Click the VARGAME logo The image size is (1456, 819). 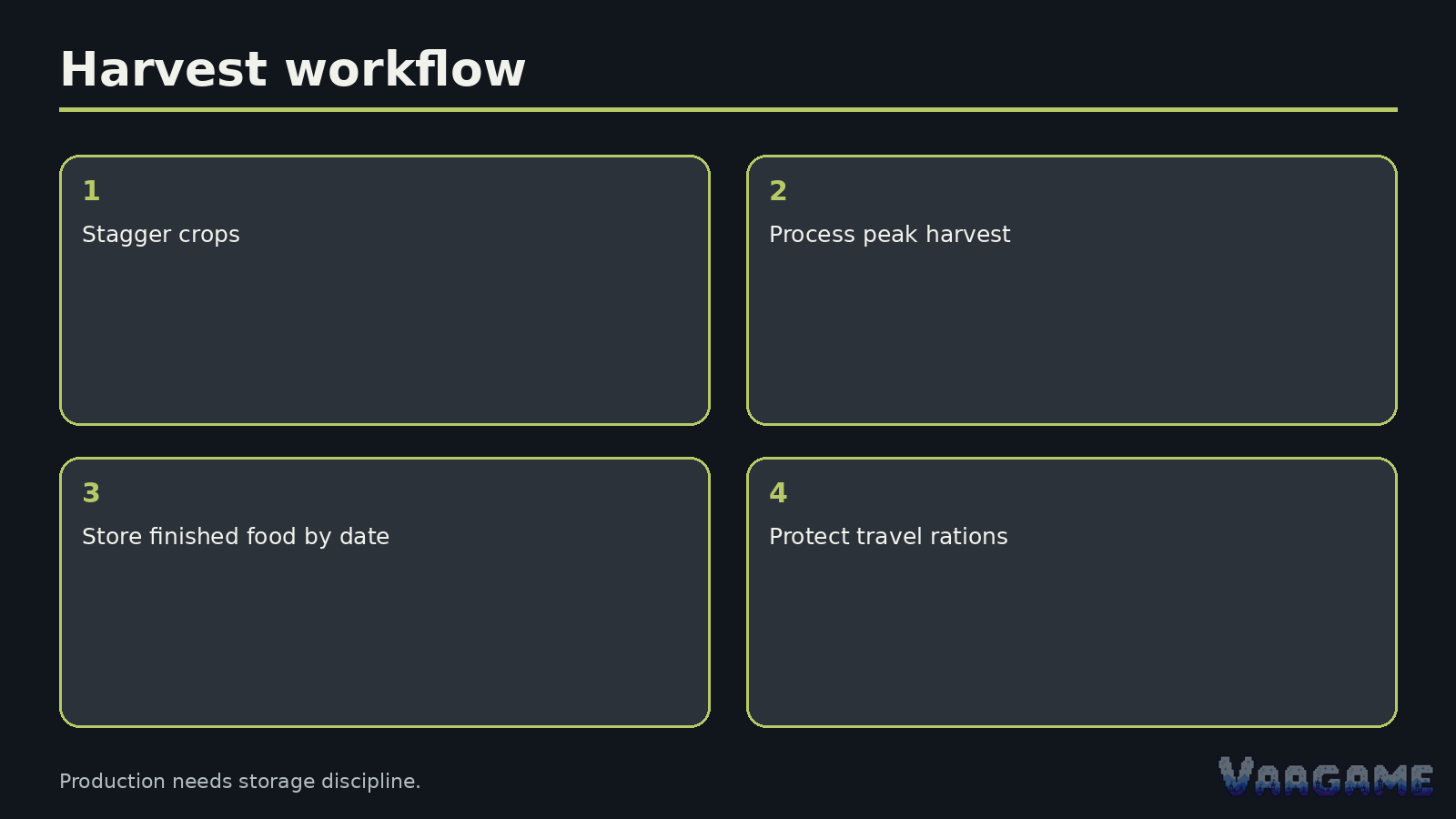1326,776
